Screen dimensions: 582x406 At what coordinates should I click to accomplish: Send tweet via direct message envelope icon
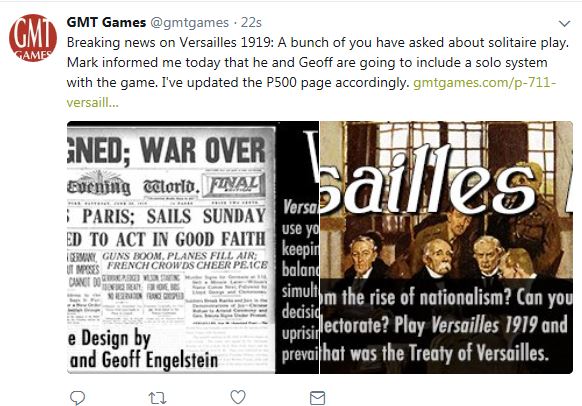(x=317, y=398)
